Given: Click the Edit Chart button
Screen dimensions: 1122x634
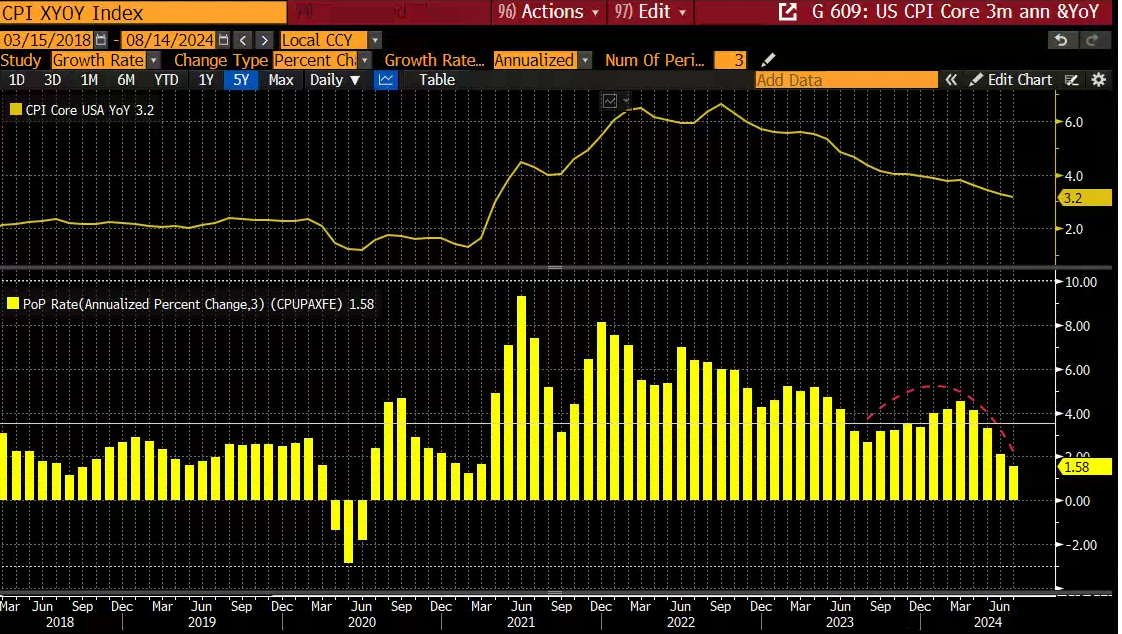Looking at the screenshot, I should coord(1010,80).
